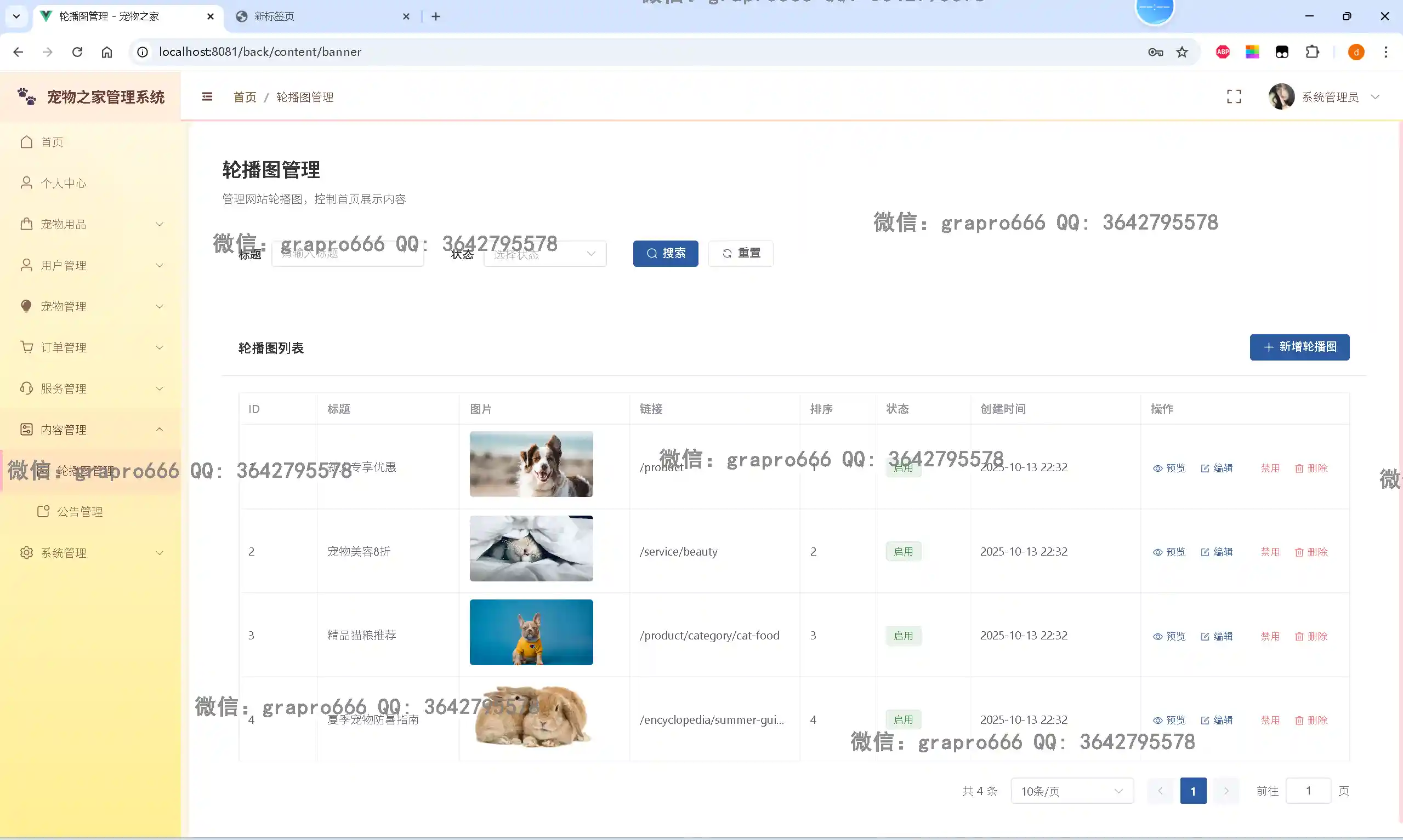Enter fullscreen using the fullscreen icon

coord(1234,97)
